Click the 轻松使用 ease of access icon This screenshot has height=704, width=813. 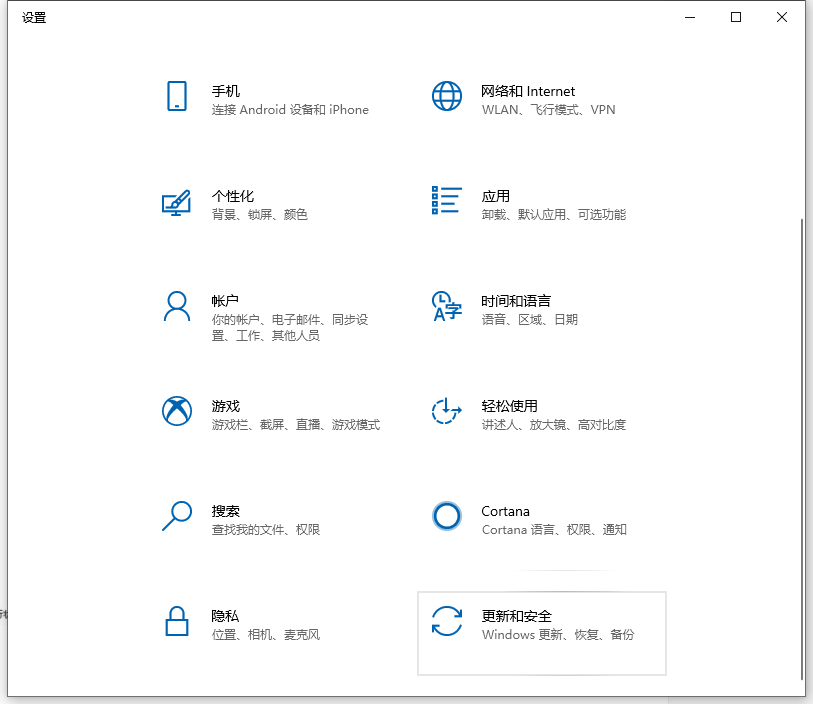446,412
